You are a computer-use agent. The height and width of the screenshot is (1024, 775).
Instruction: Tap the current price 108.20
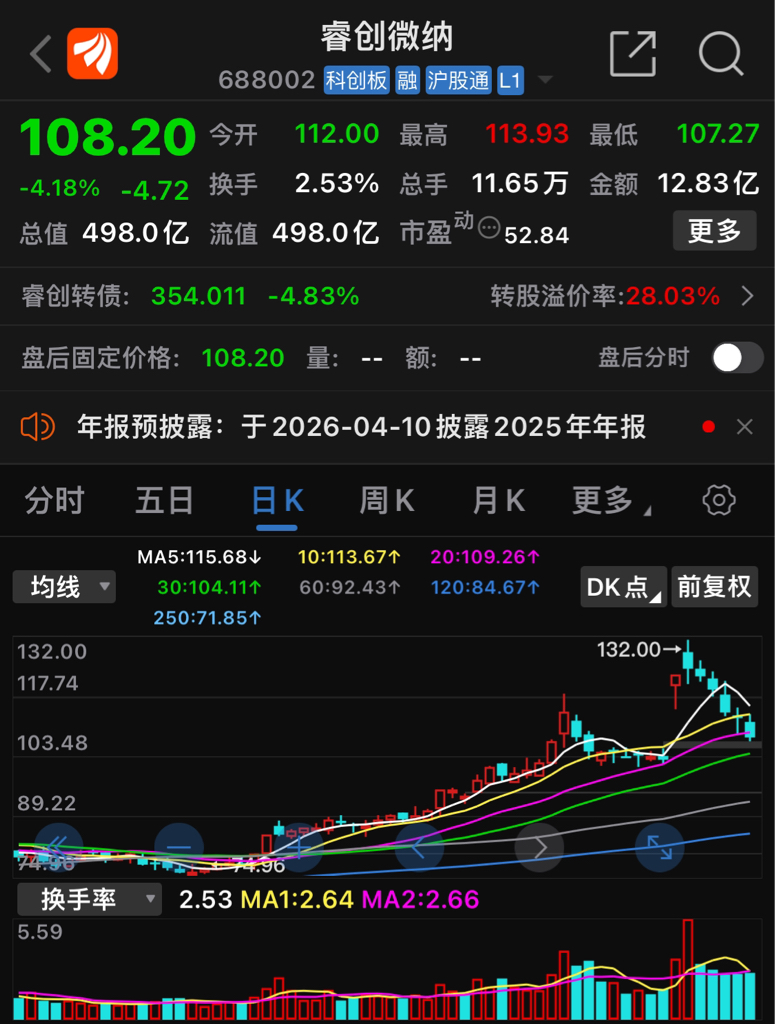108,138
